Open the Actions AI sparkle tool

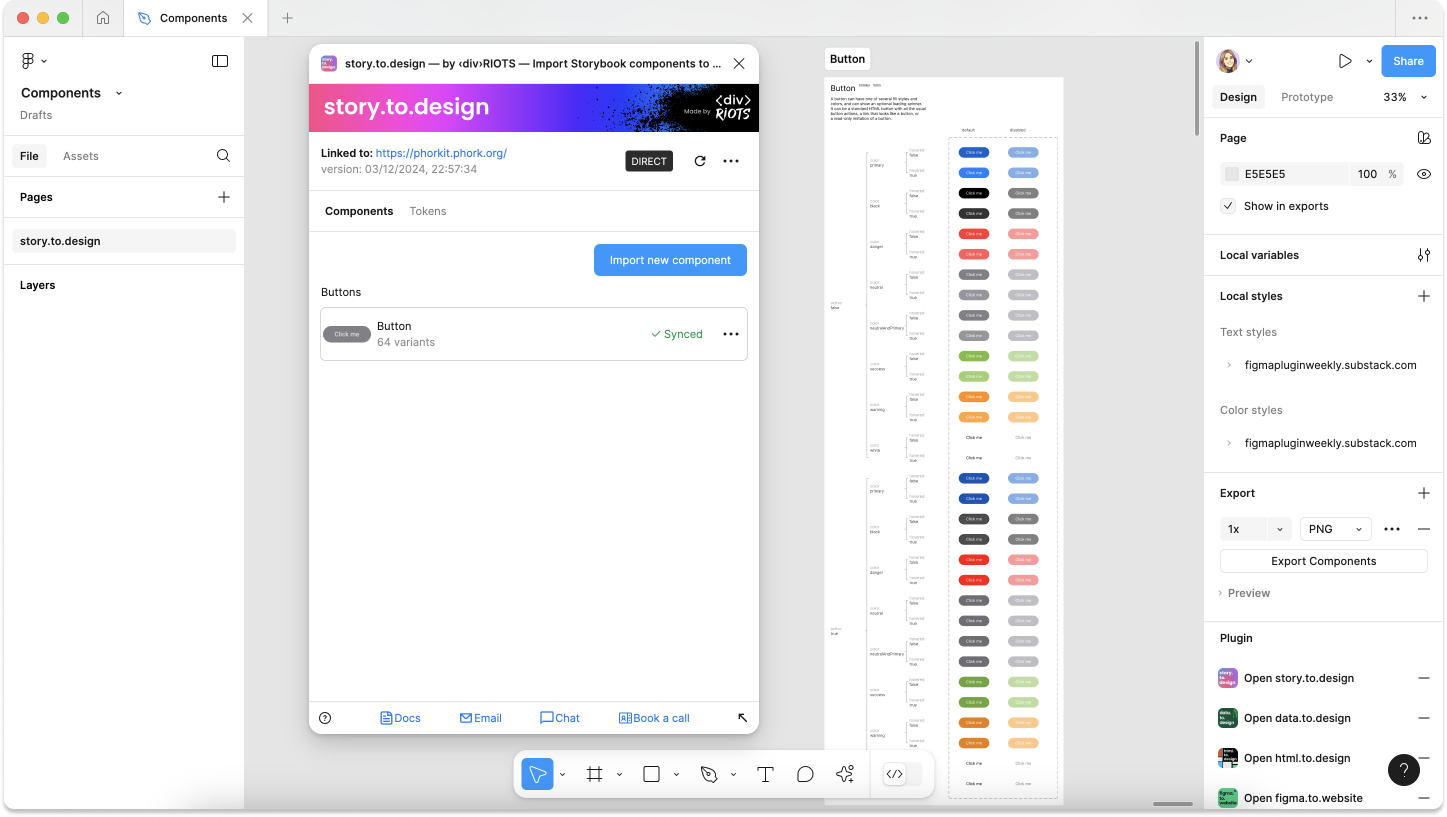pyautogui.click(x=845, y=774)
